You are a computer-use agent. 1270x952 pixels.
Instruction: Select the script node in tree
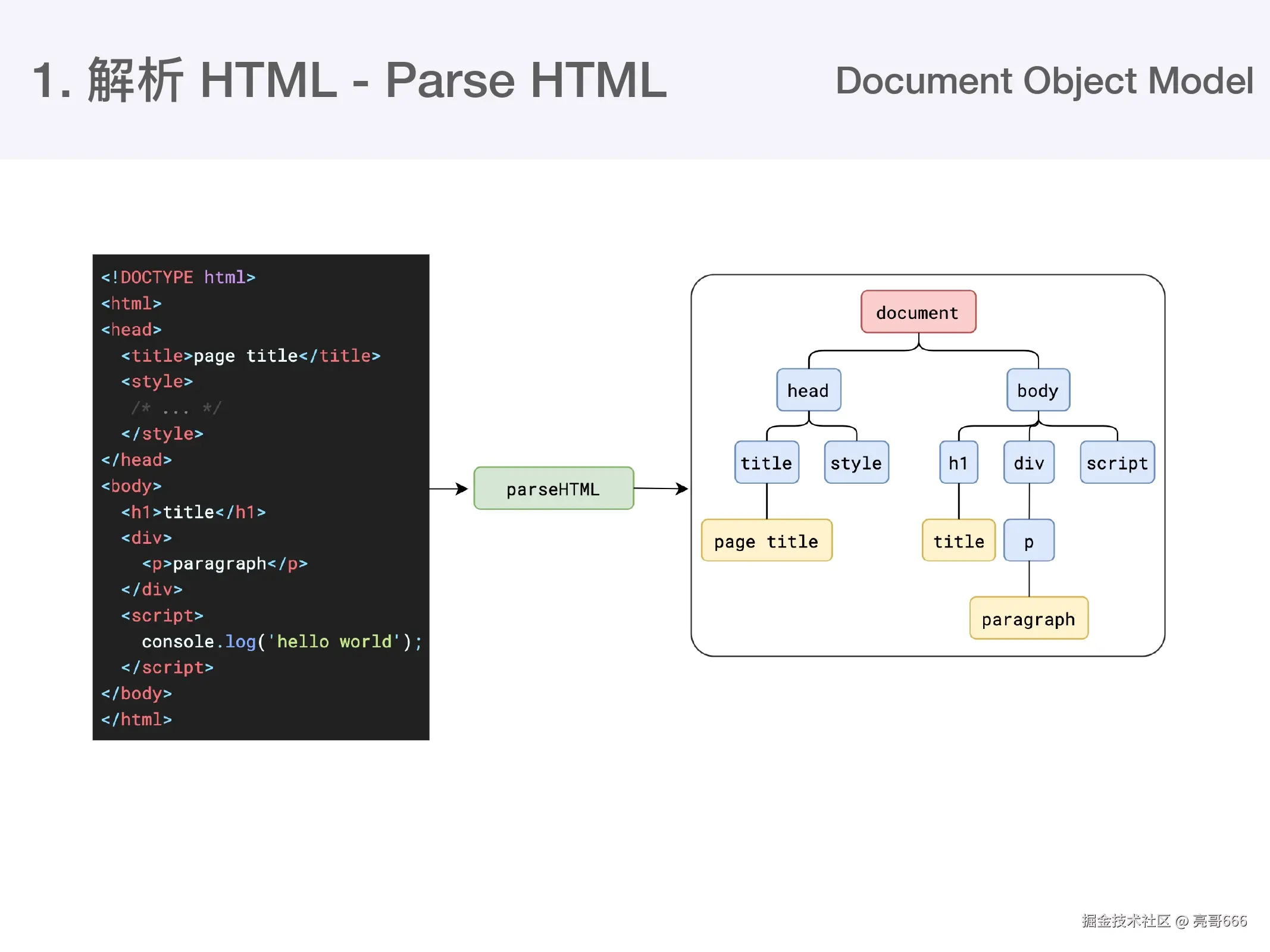click(1116, 462)
